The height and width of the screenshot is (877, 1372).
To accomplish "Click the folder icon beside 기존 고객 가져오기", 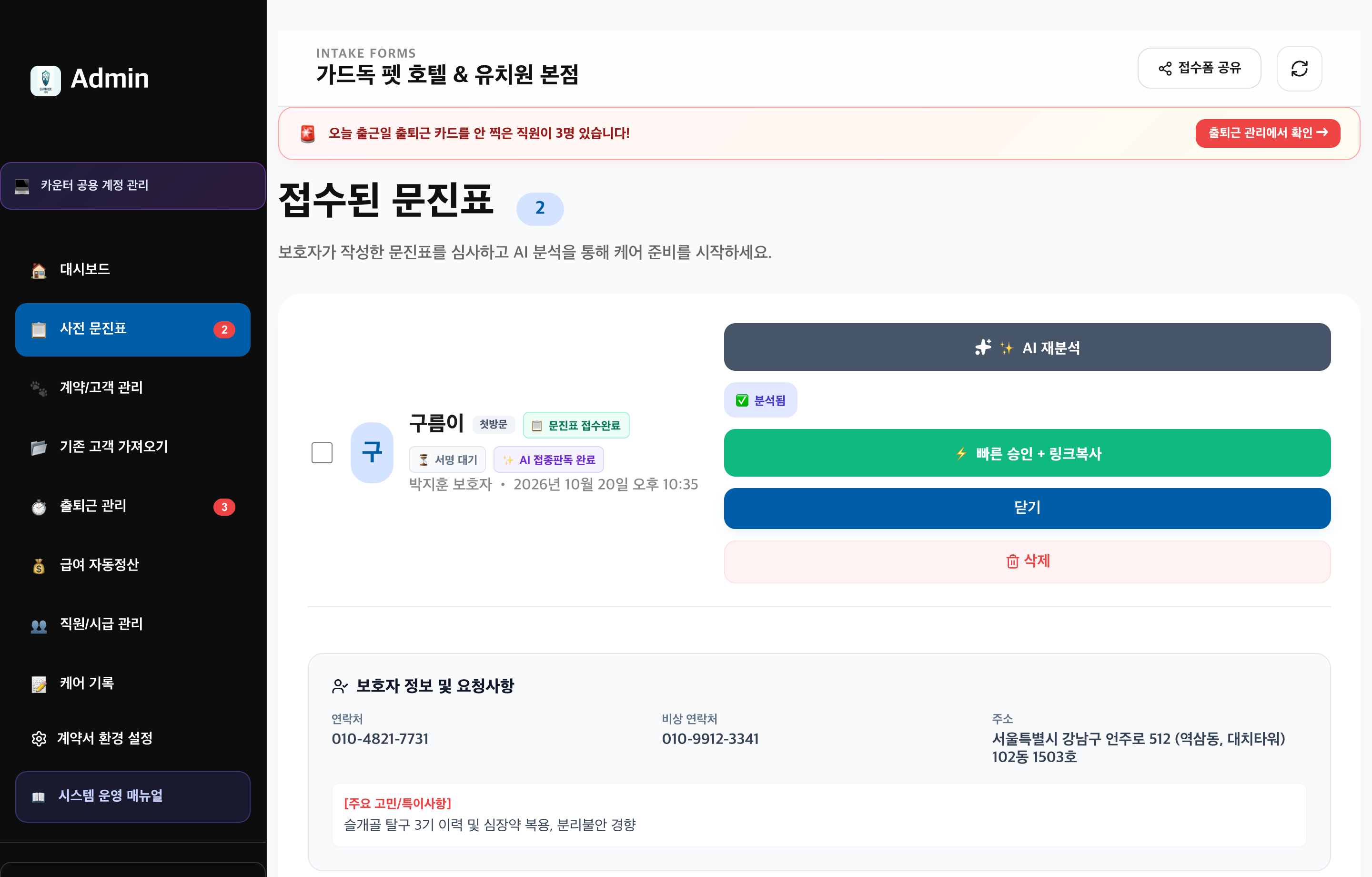I will click(x=39, y=448).
